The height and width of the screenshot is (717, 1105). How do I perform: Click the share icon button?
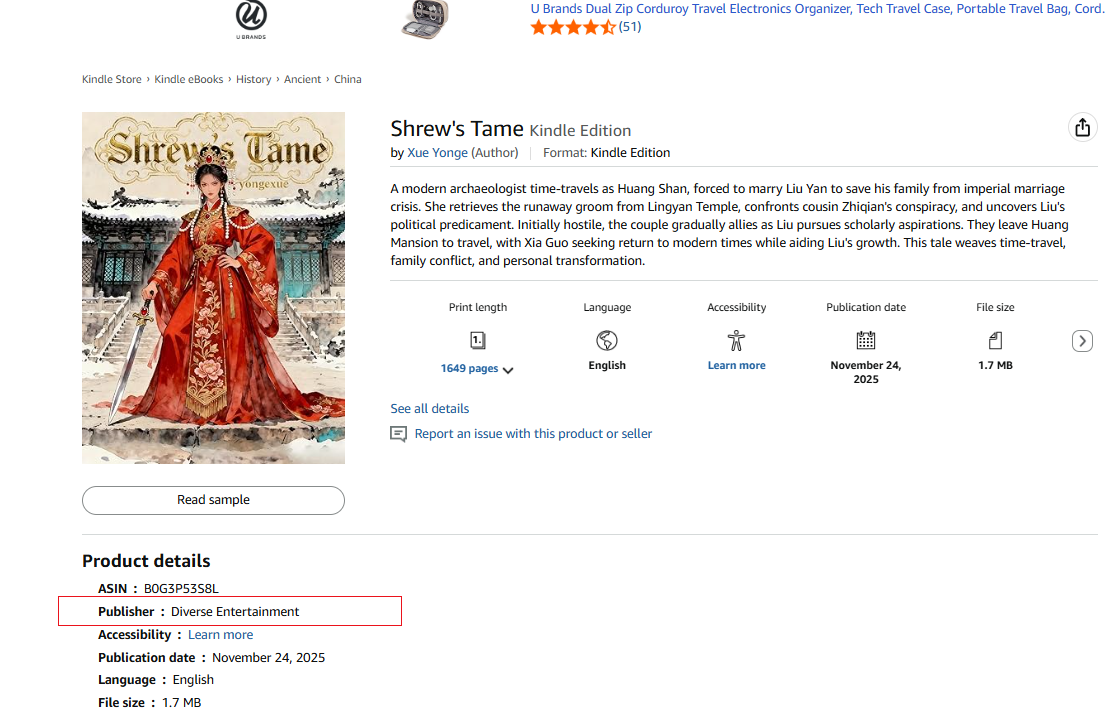pos(1082,127)
